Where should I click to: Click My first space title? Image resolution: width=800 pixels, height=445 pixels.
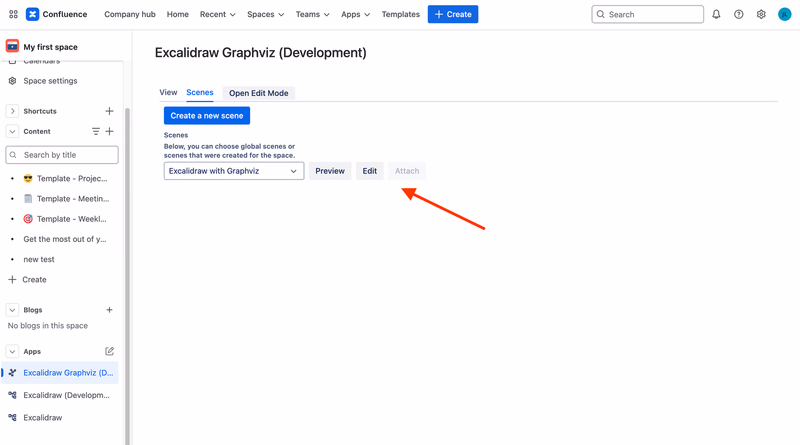[51, 47]
